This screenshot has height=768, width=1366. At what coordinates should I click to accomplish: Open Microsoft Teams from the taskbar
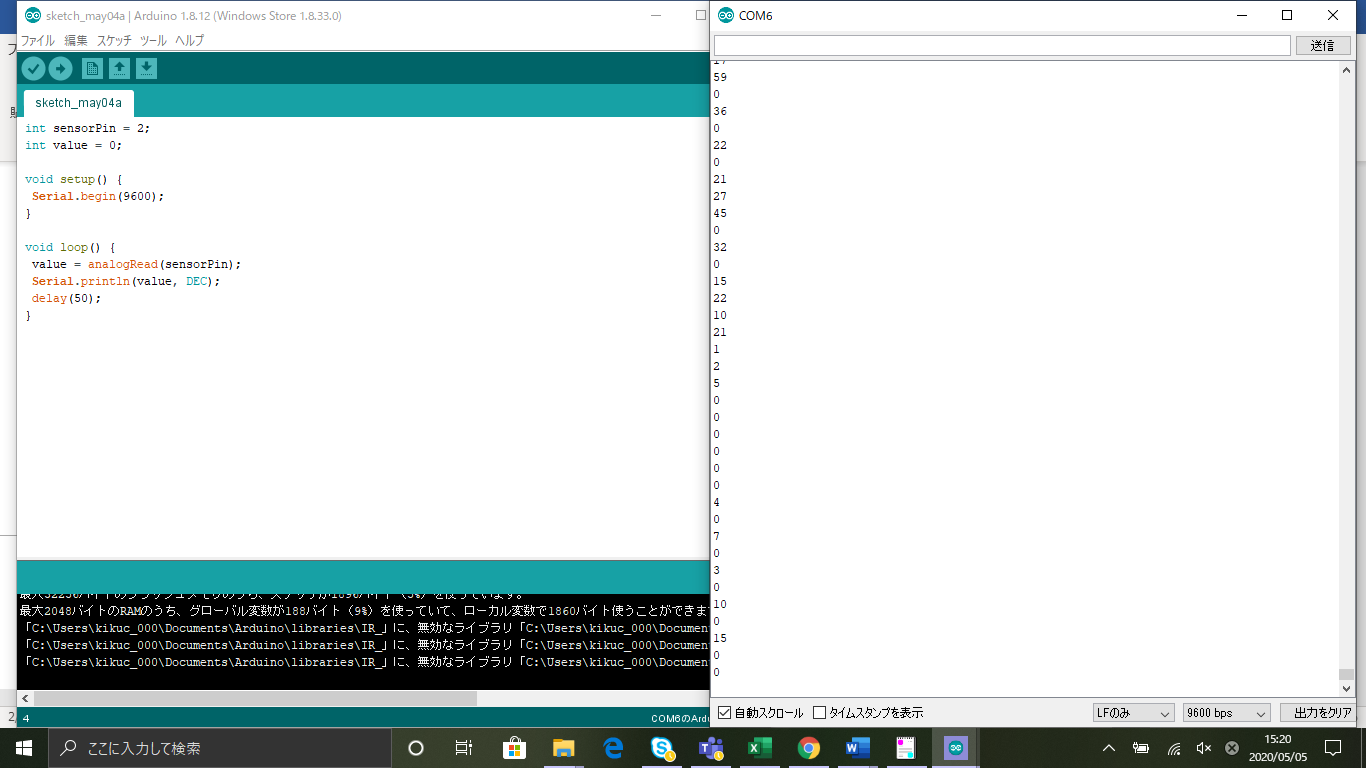click(x=711, y=747)
